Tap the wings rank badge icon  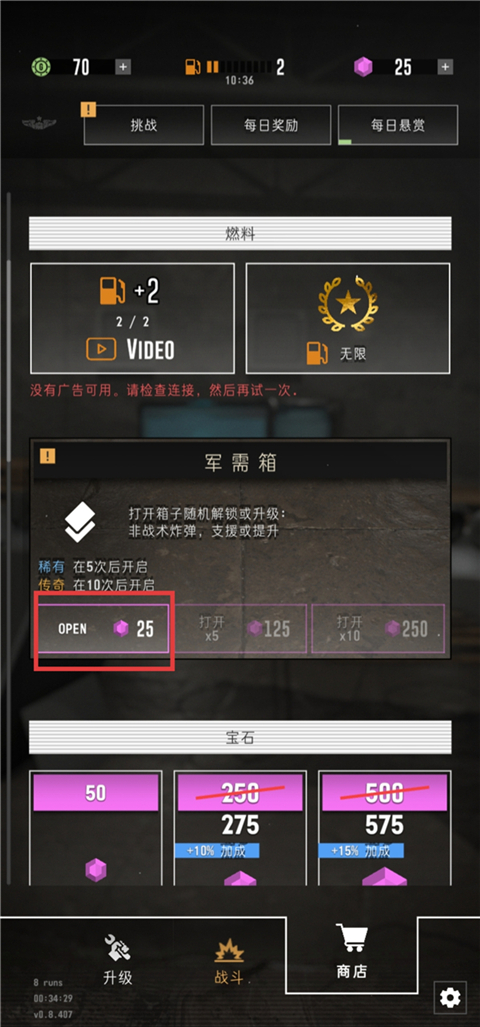[39, 124]
